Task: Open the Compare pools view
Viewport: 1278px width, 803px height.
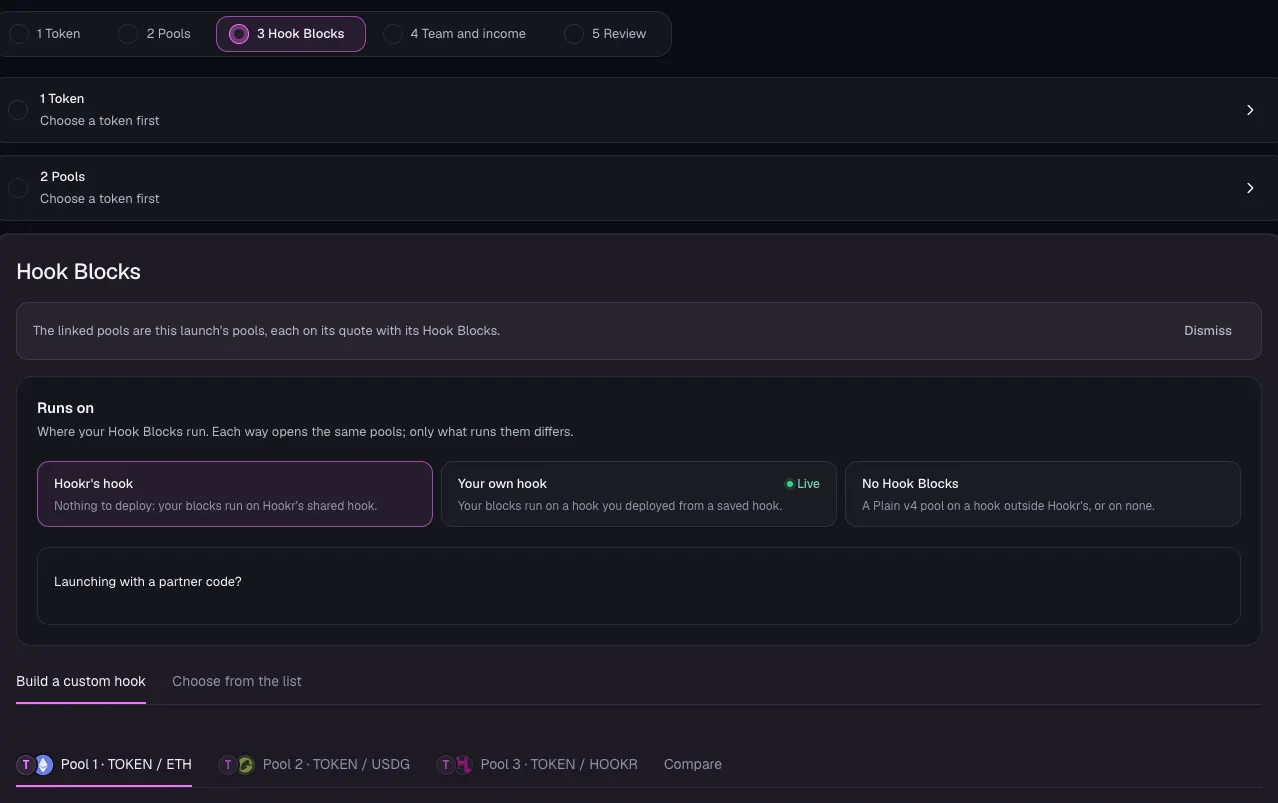Action: pos(693,764)
